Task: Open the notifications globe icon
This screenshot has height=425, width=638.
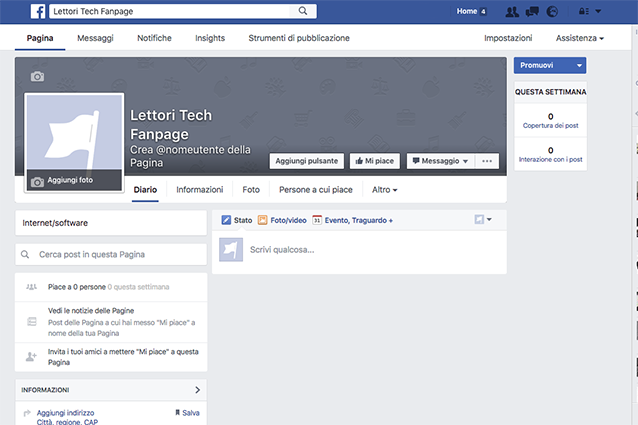Action: tap(552, 12)
